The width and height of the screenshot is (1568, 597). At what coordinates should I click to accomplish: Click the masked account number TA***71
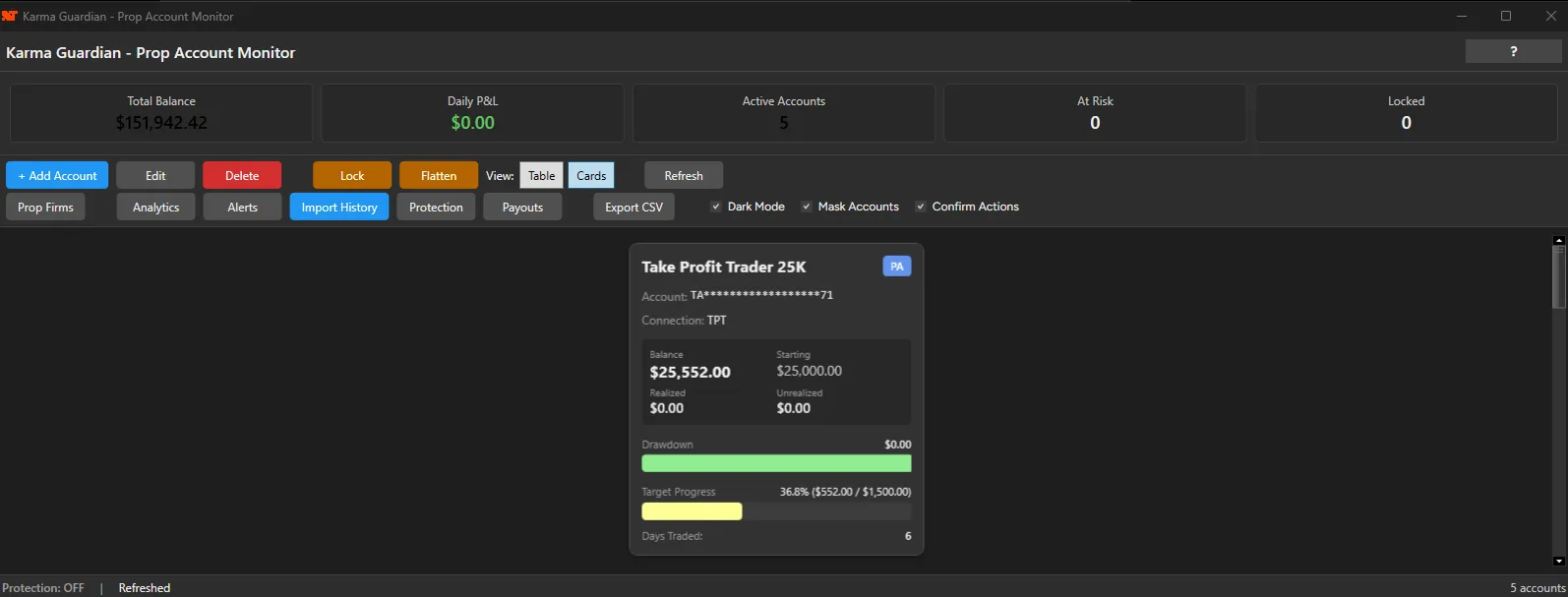coord(761,295)
